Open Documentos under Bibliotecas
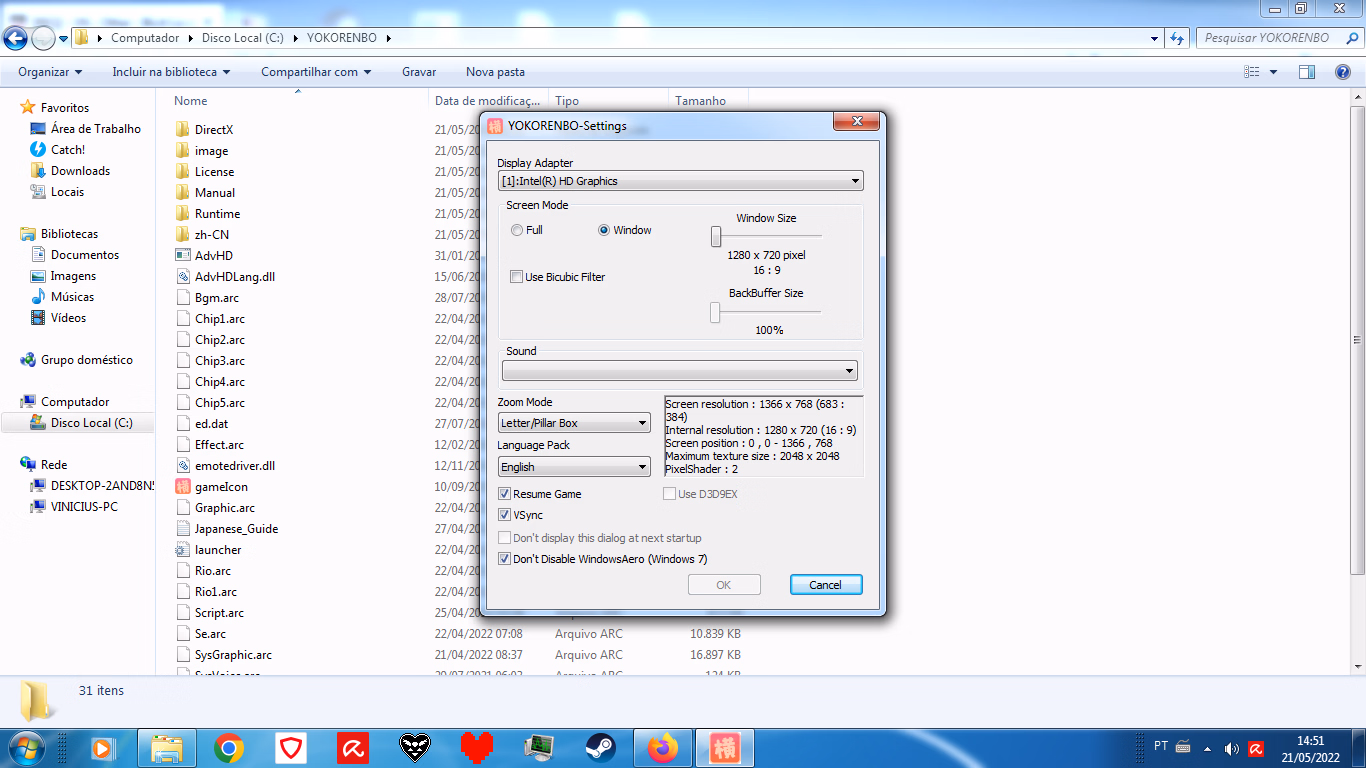 click(x=85, y=255)
